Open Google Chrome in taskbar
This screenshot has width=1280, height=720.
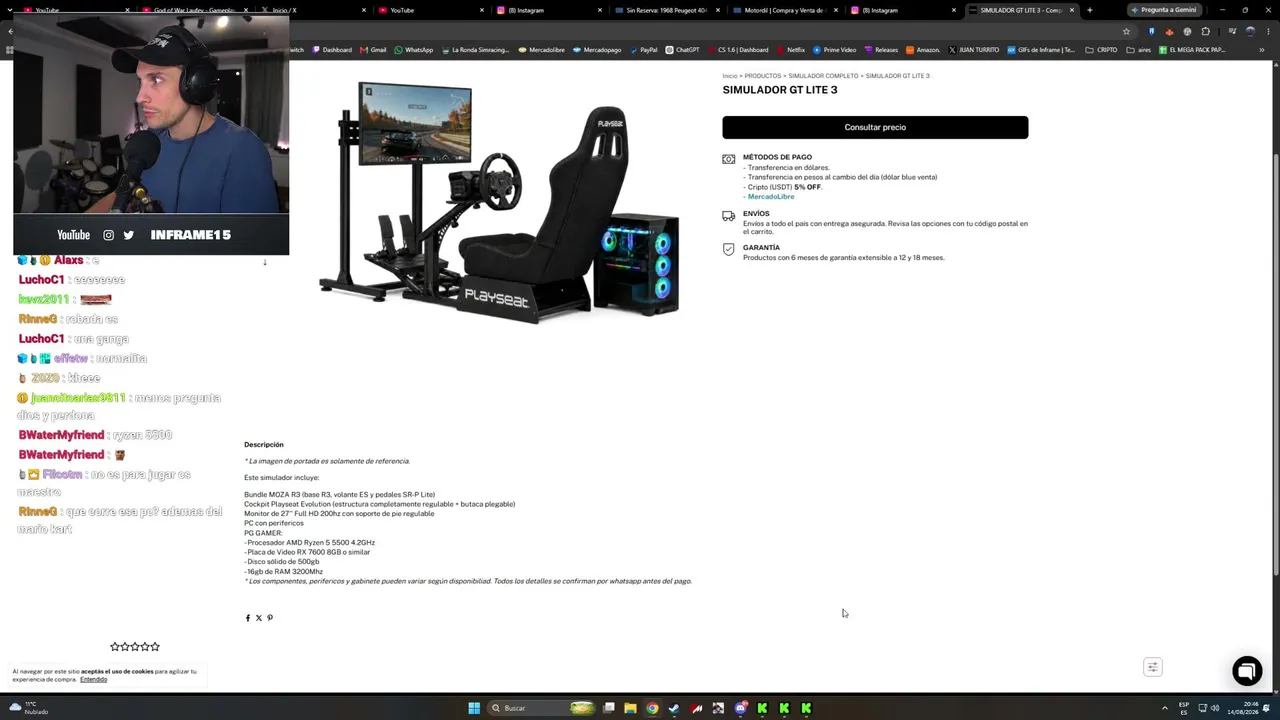pos(652,708)
